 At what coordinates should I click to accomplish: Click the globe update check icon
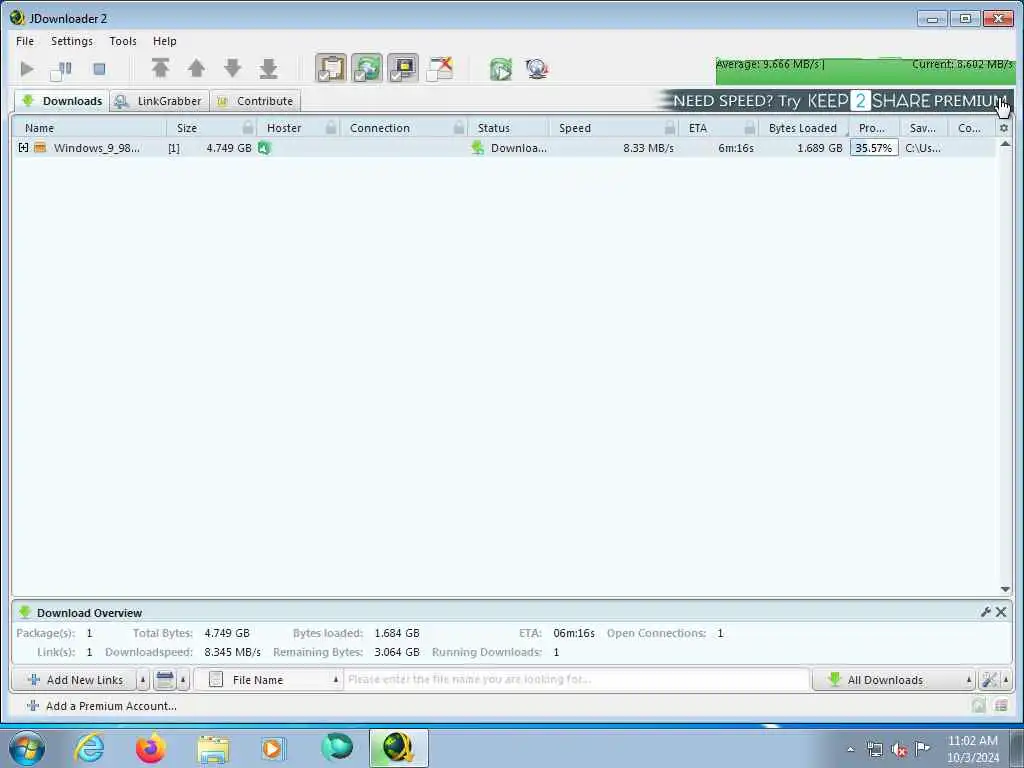coord(536,69)
